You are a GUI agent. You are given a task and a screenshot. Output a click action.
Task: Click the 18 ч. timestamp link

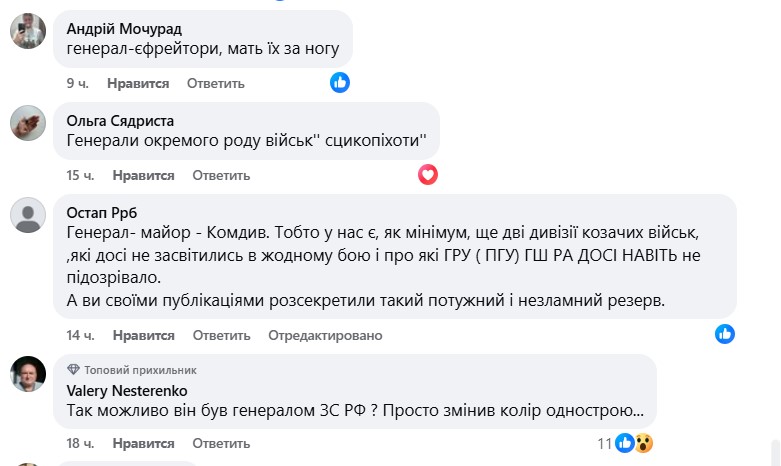[80, 443]
